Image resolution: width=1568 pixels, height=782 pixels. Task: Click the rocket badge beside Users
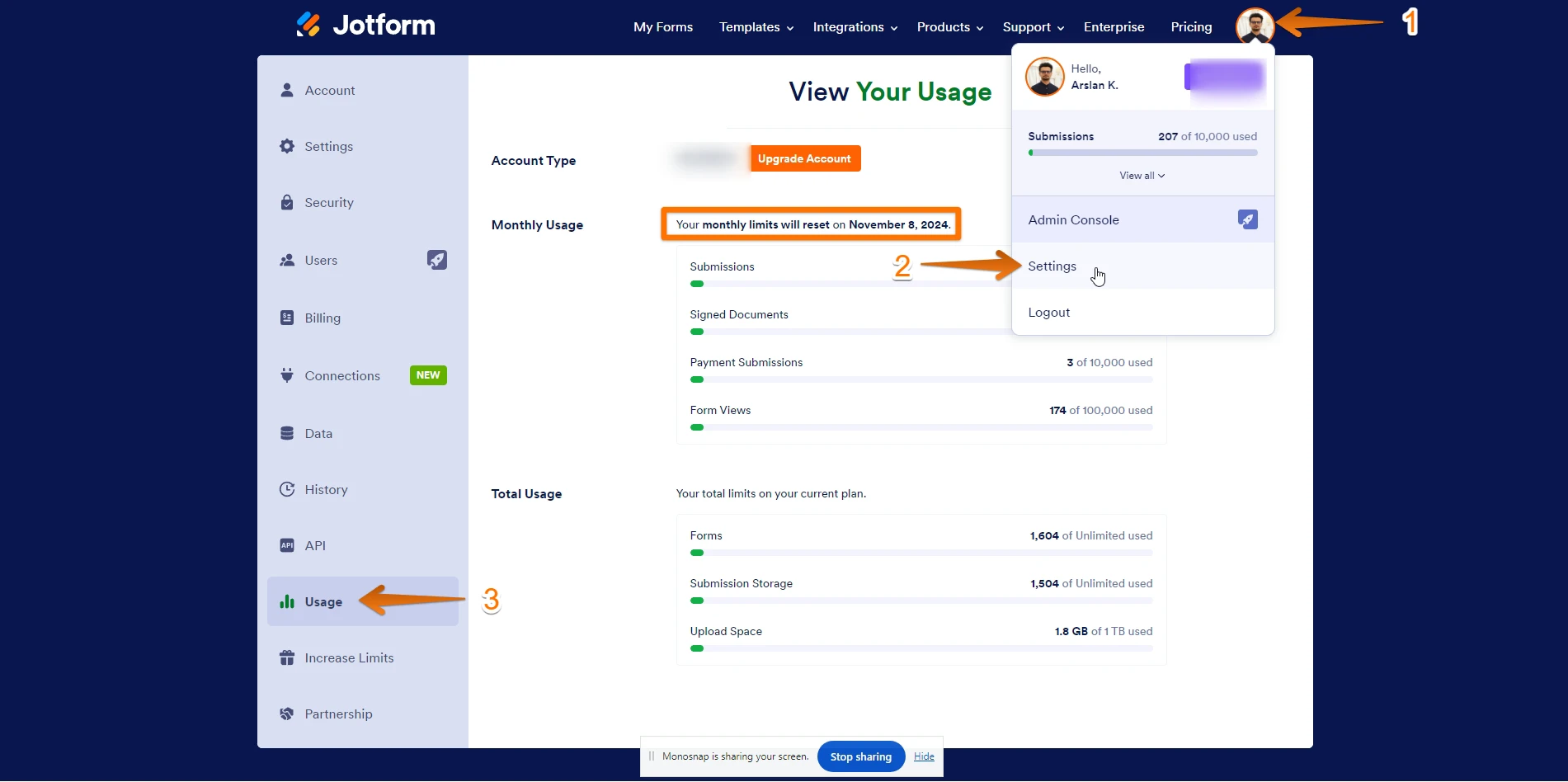(436, 260)
